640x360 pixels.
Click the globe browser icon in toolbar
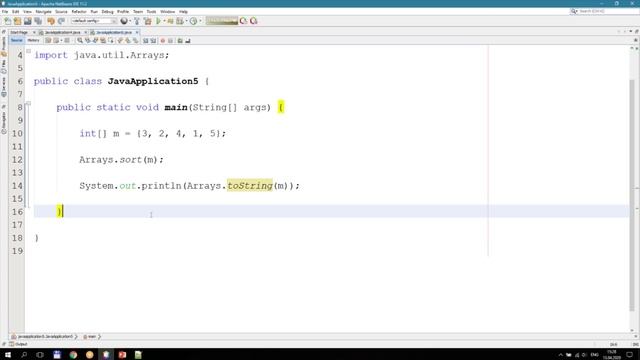(x=124, y=21)
